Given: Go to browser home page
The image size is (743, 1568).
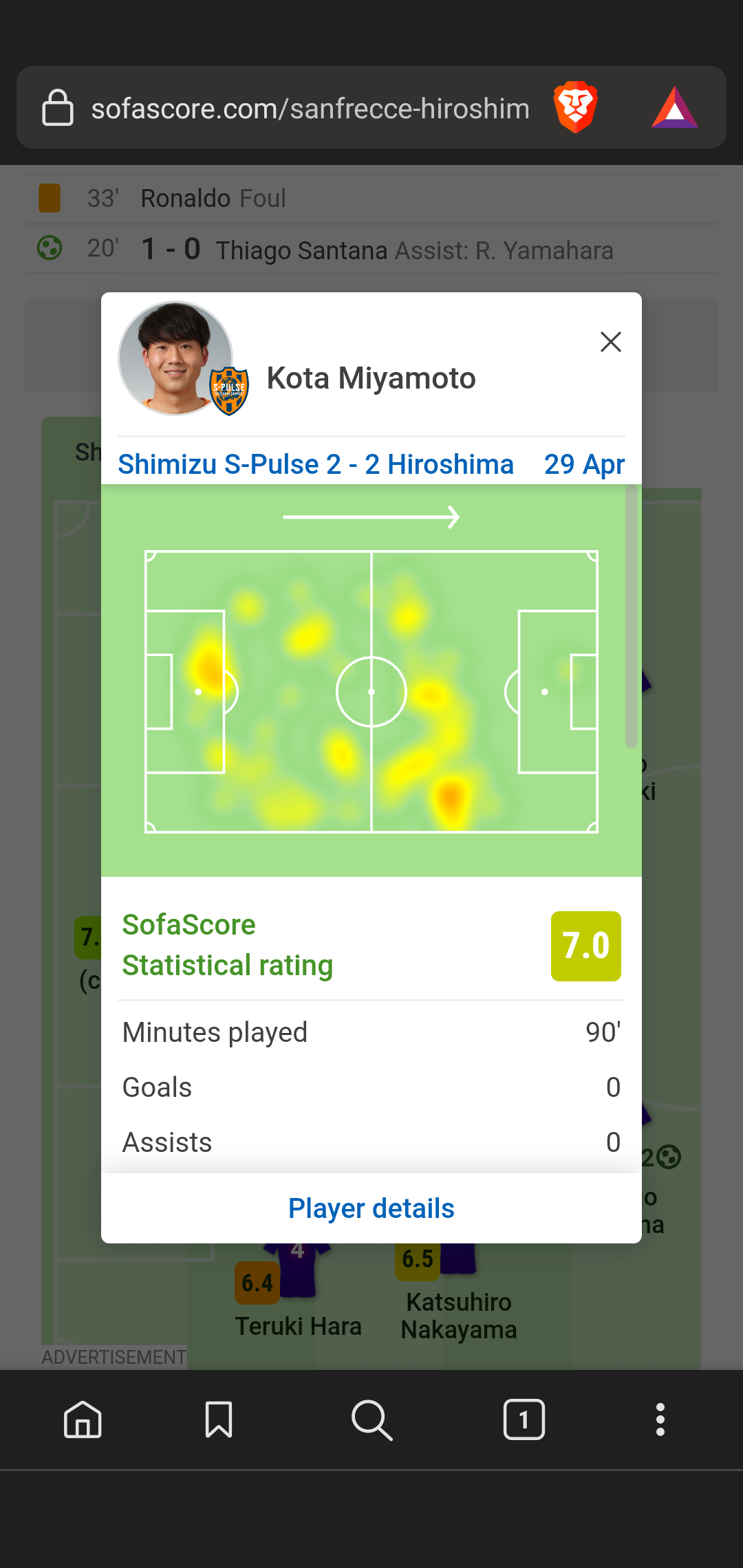Looking at the screenshot, I should coord(83,1419).
